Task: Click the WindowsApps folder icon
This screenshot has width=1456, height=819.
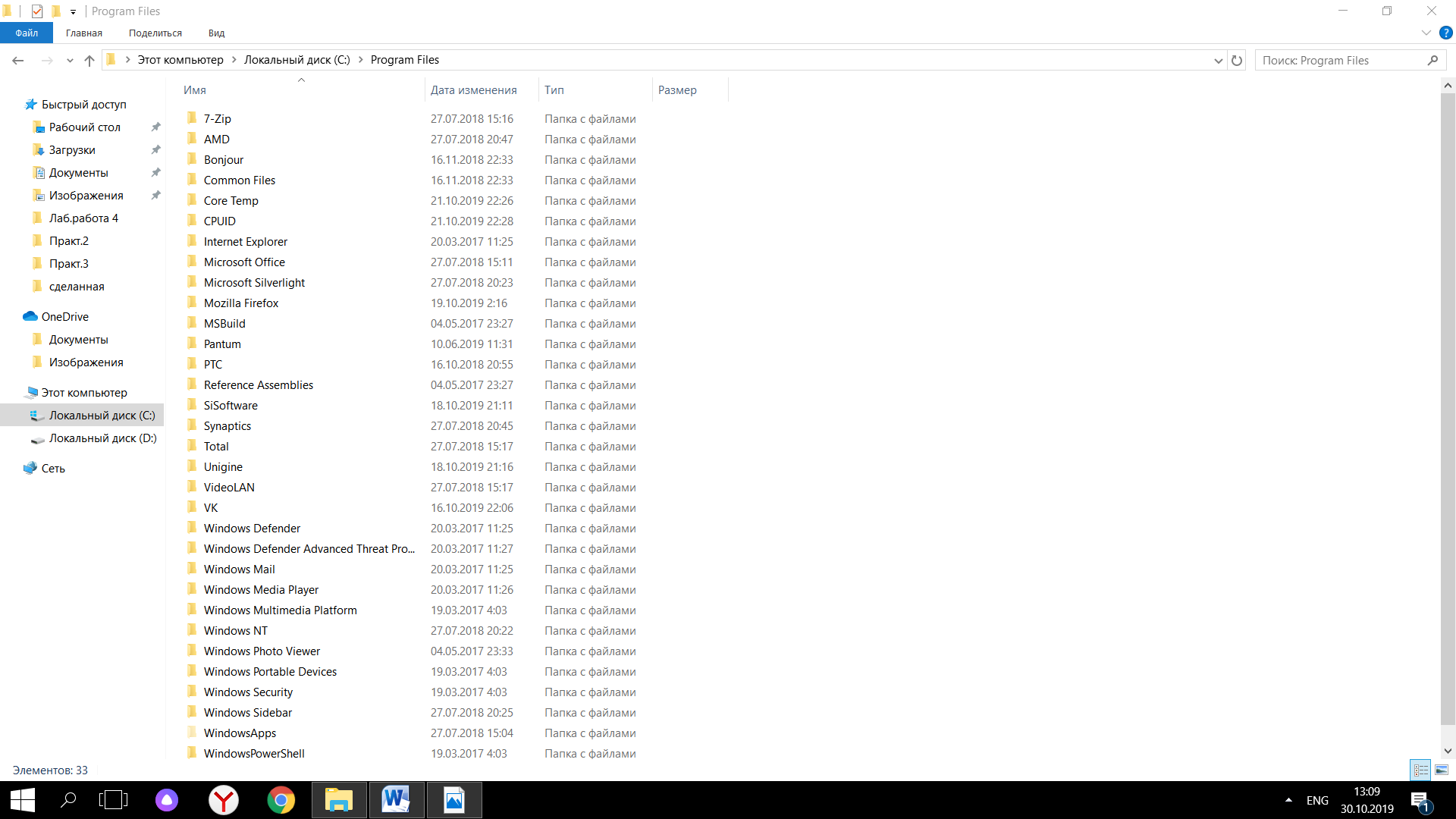Action: pos(192,733)
